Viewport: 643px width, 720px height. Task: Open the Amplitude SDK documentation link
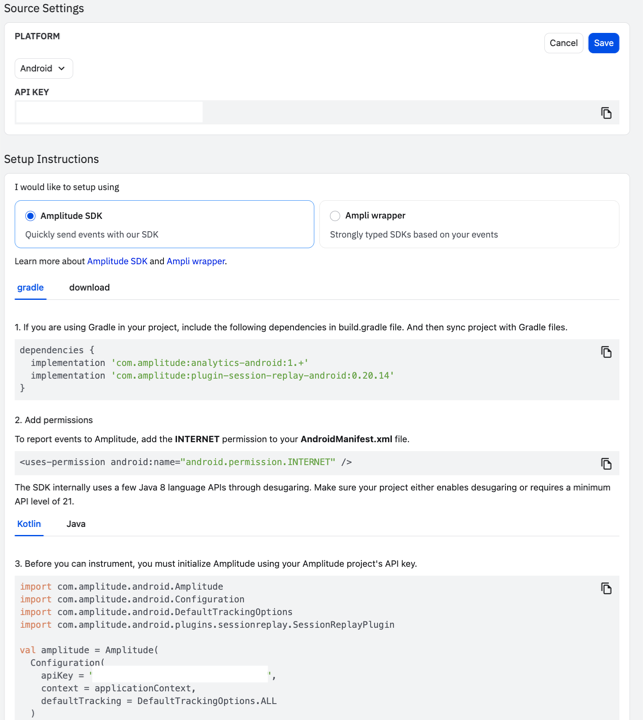click(x=117, y=261)
